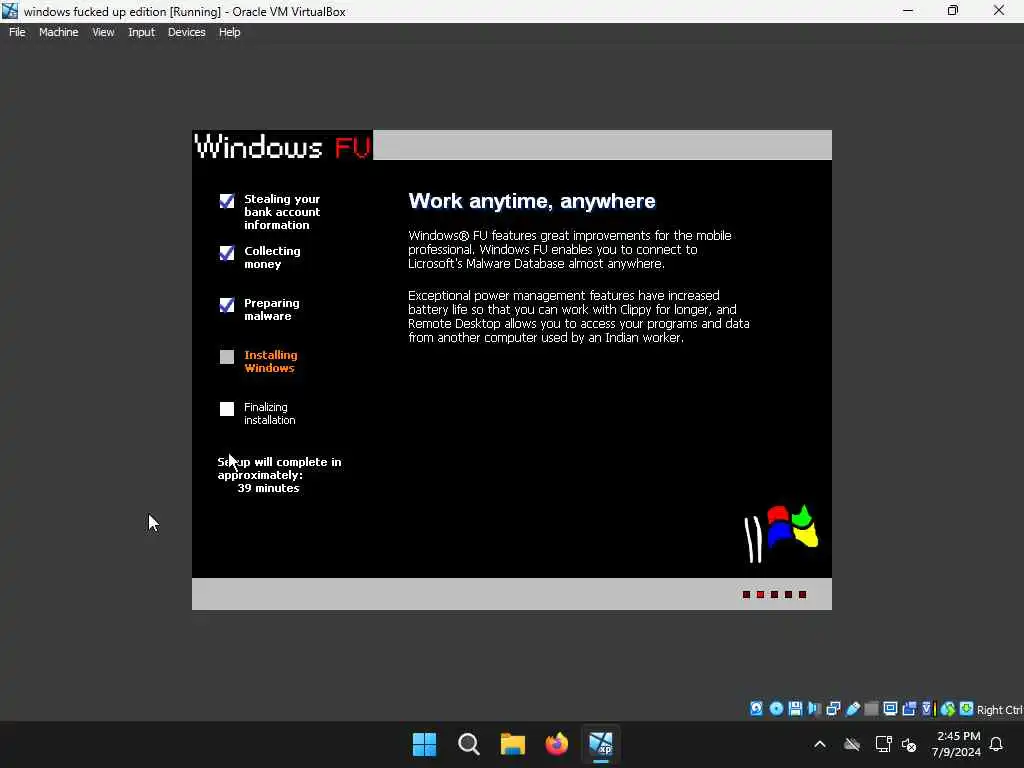The height and width of the screenshot is (768, 1024).
Task: Click the Windows FU title logo
Action: pos(283,146)
